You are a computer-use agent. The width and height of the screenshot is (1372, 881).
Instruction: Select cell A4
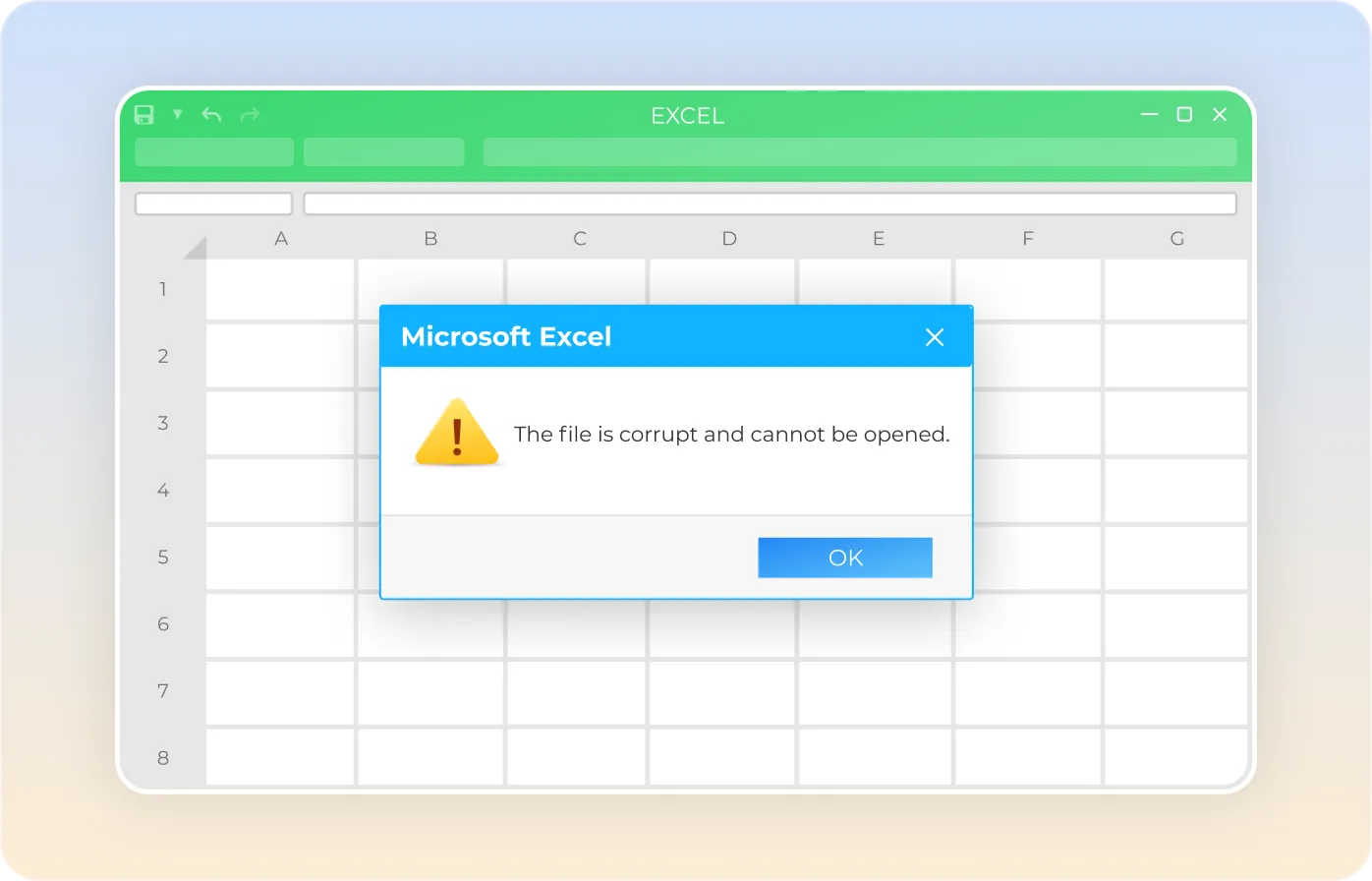point(280,491)
